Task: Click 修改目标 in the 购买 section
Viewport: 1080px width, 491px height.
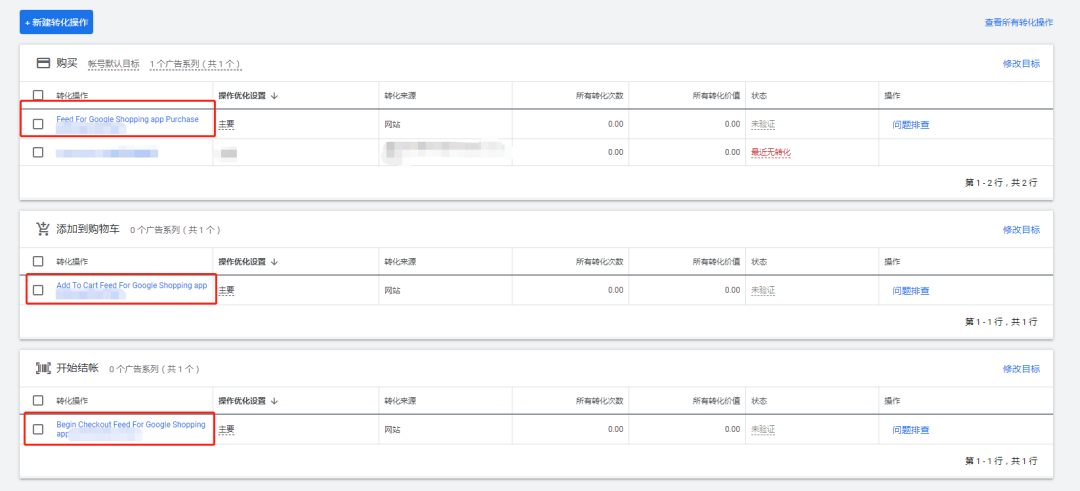Action: pos(1021,63)
